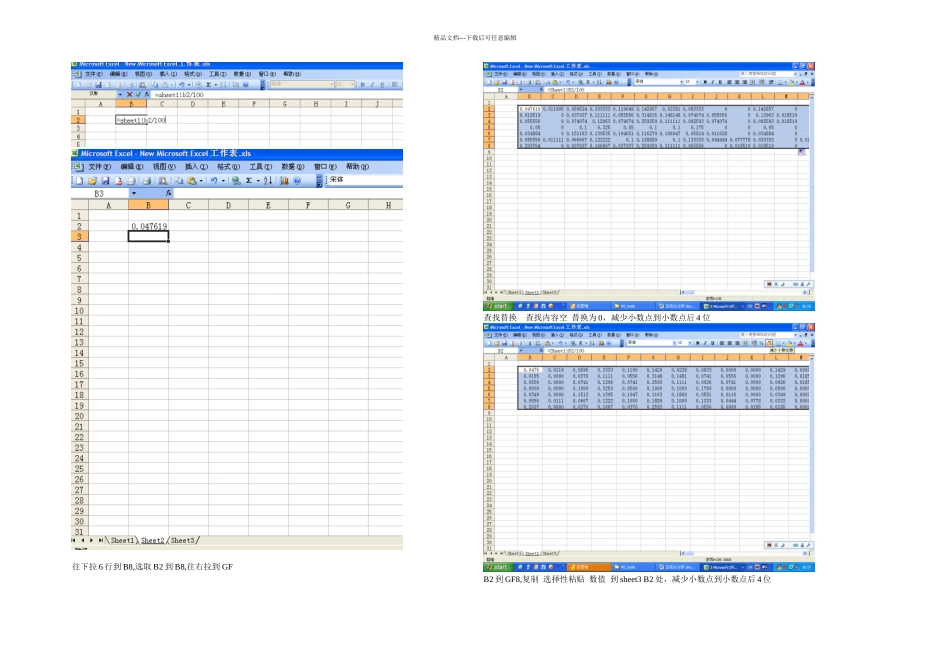Click red Cancel X beside upper-left formula bar
Viewport: 950px width, 672px height.
[x=129, y=95]
